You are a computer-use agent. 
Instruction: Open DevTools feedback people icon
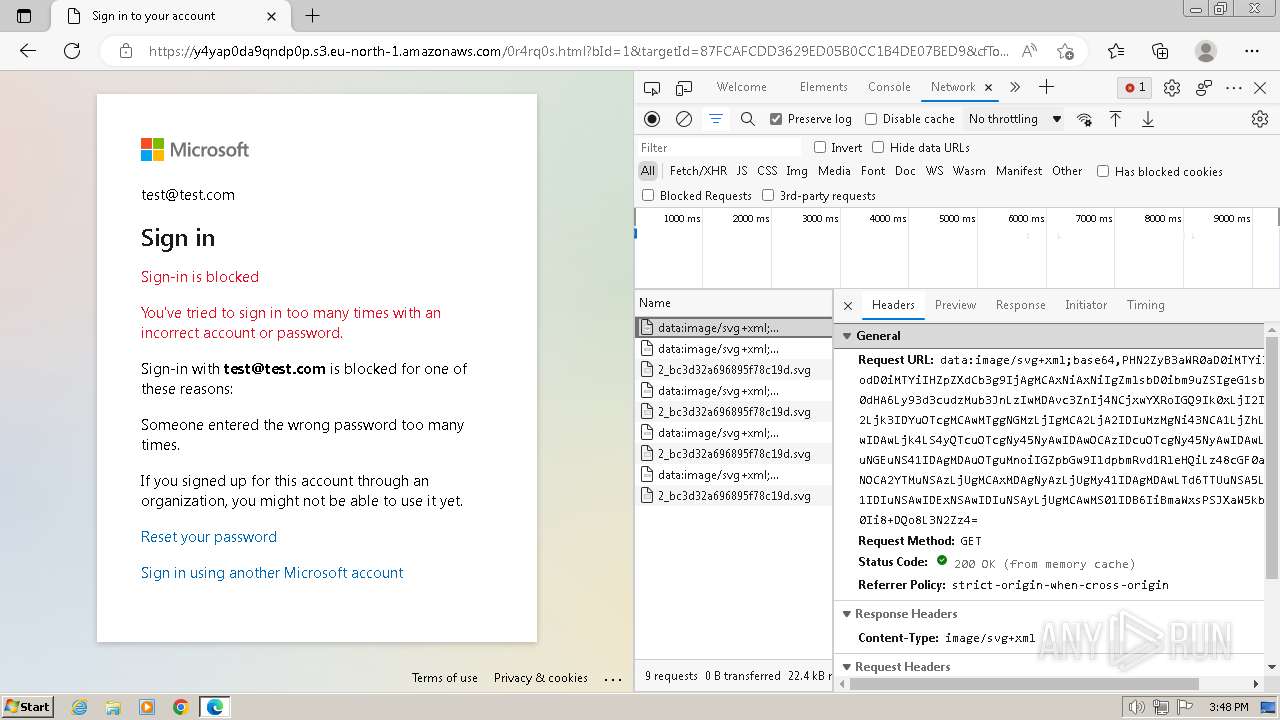(1204, 88)
